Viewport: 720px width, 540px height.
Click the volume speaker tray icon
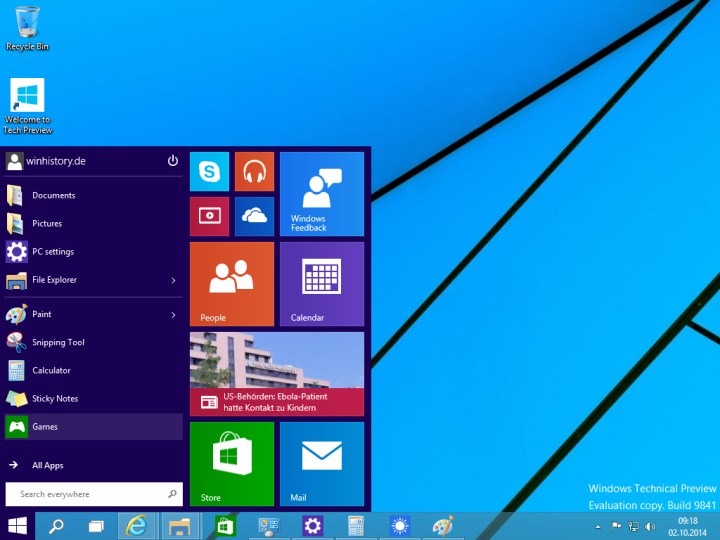click(650, 526)
